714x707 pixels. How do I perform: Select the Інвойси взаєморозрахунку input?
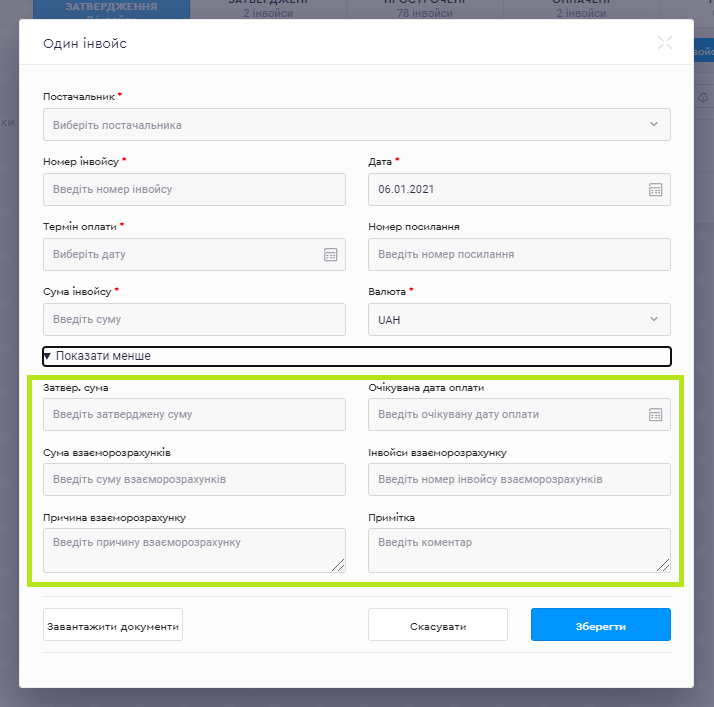tap(518, 480)
